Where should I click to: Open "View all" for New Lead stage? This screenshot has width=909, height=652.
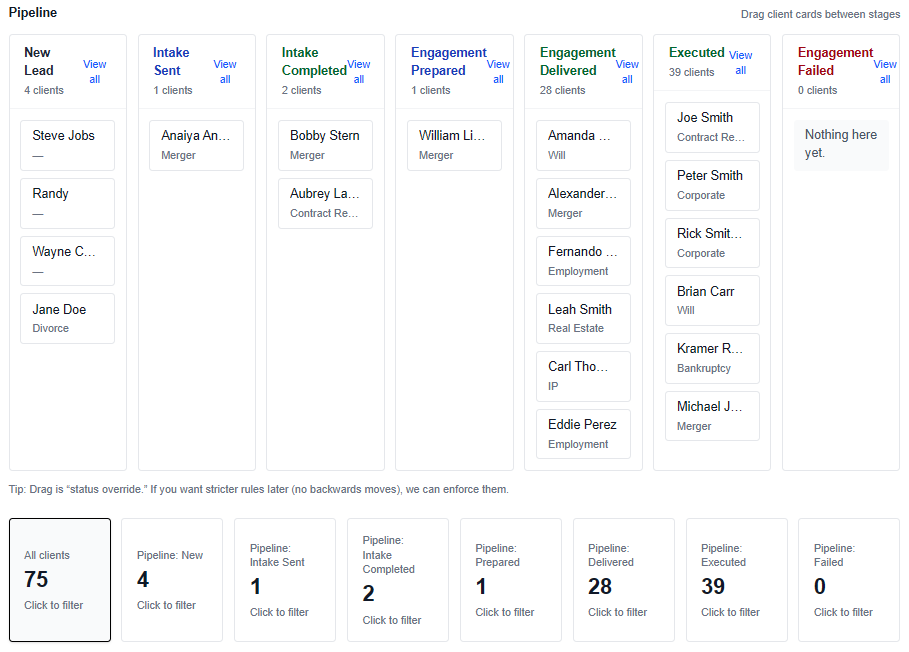click(x=94, y=70)
